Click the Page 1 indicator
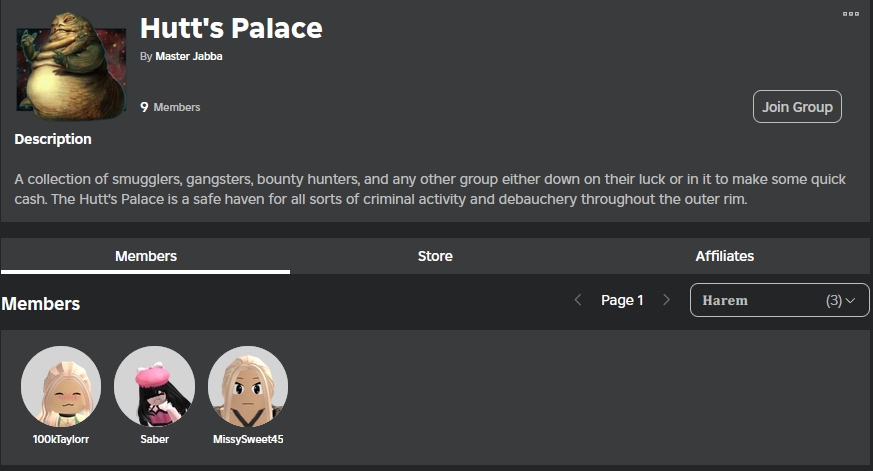The image size is (873, 471). (x=622, y=300)
